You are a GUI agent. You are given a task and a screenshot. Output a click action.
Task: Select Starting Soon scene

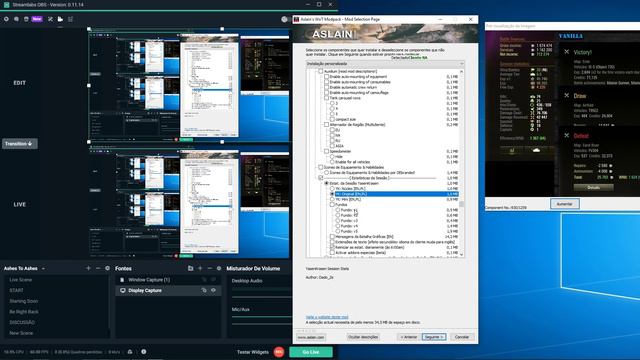point(24,301)
